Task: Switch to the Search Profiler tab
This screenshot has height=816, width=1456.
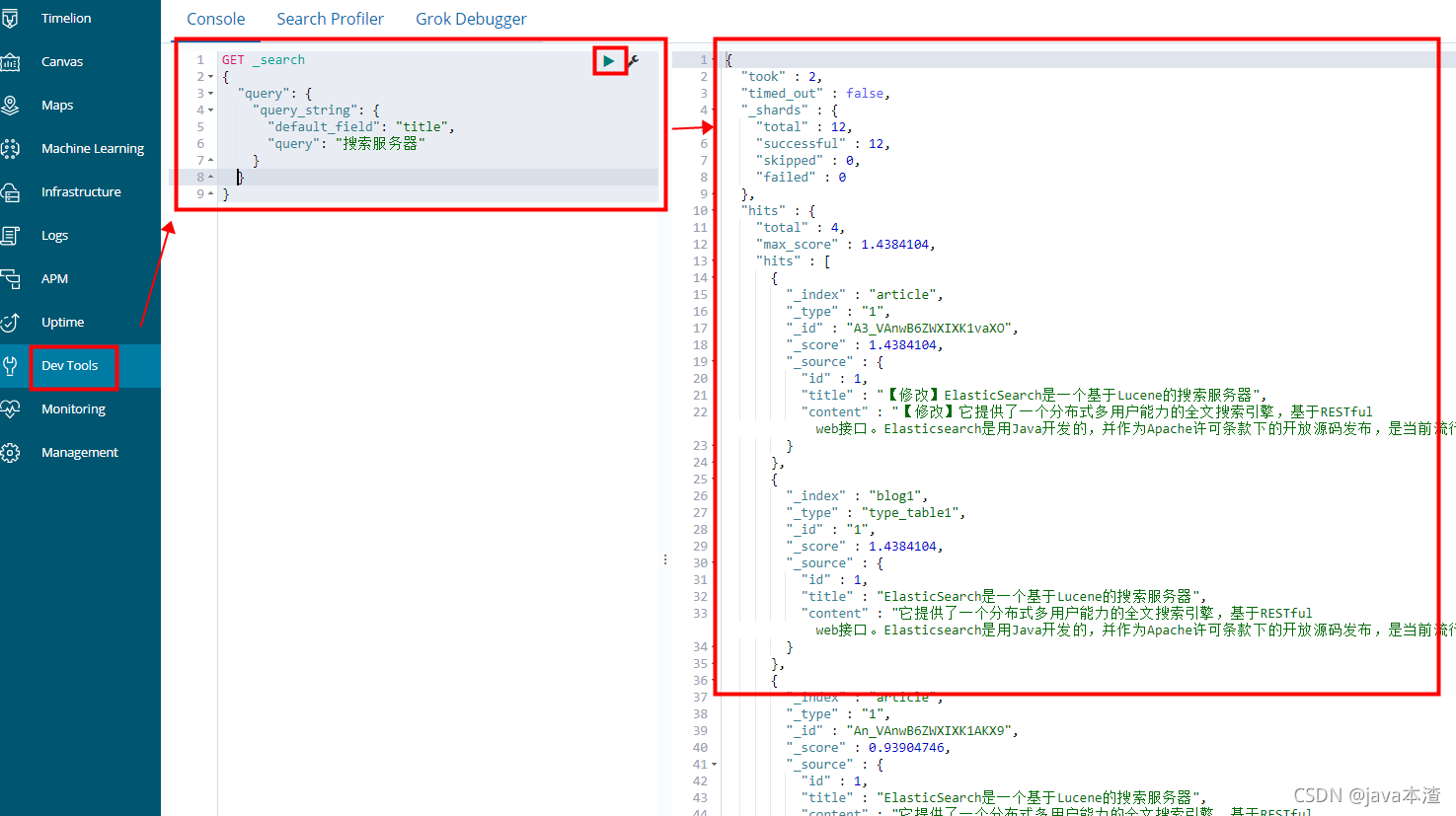Action: pyautogui.click(x=330, y=19)
